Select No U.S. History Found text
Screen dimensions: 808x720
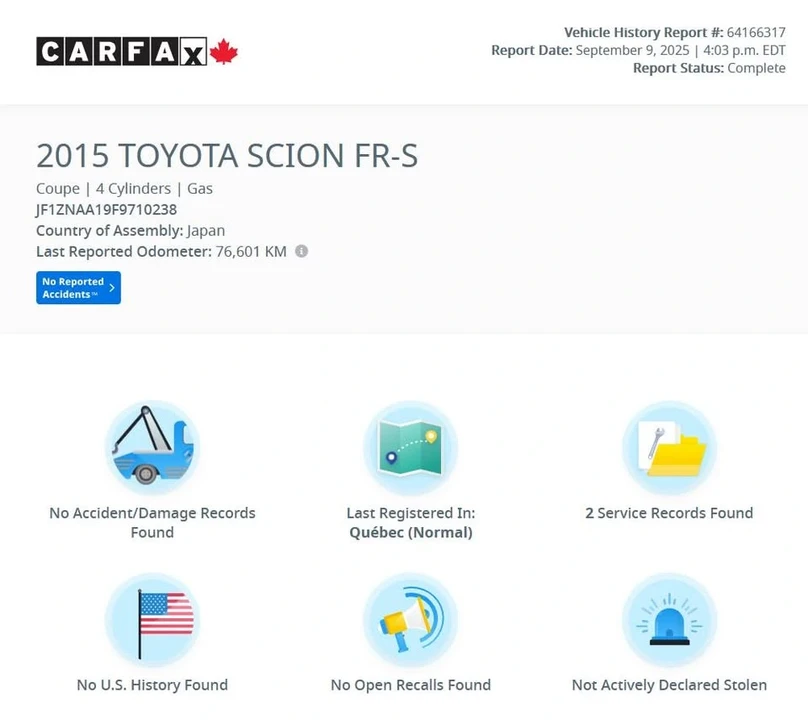152,684
